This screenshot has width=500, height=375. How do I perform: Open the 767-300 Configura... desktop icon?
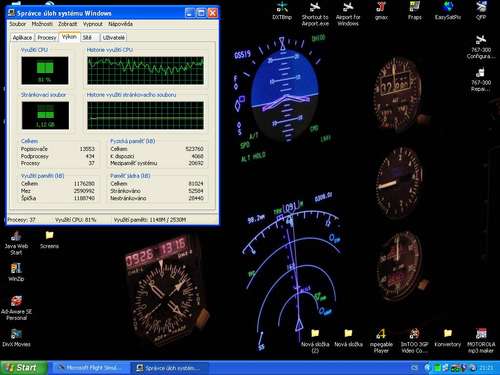[x=481, y=47]
